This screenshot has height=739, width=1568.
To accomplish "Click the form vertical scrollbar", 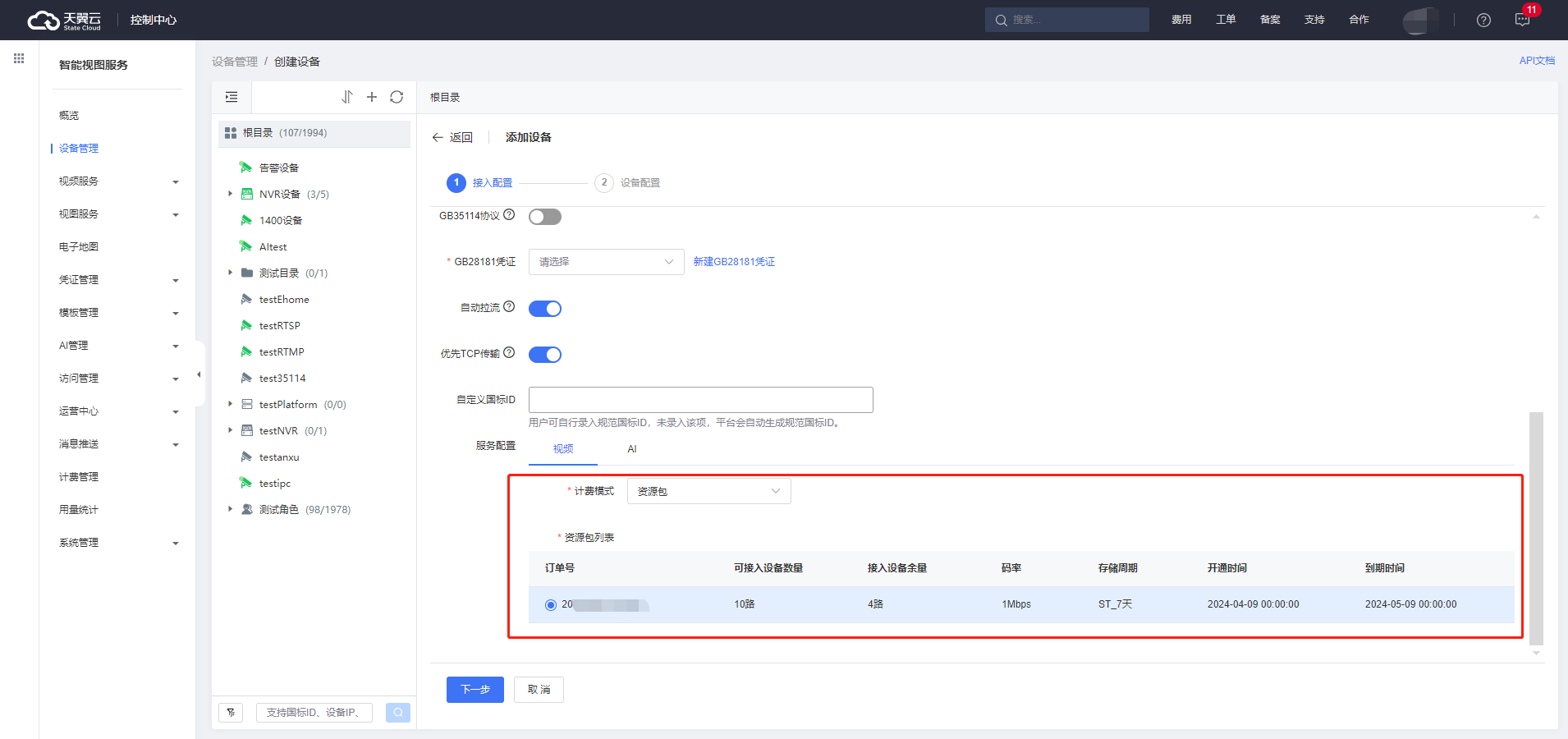I will pyautogui.click(x=1536, y=529).
